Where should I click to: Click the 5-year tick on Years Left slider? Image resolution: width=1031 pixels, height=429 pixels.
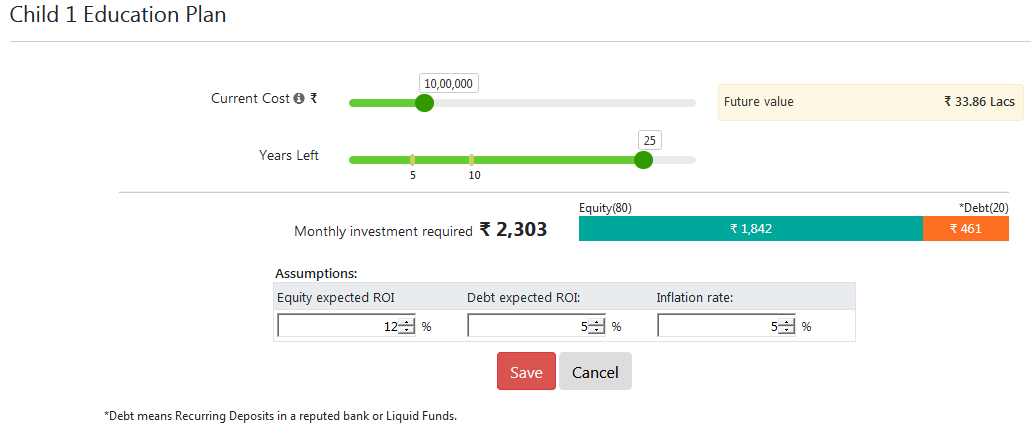pyautogui.click(x=412, y=160)
